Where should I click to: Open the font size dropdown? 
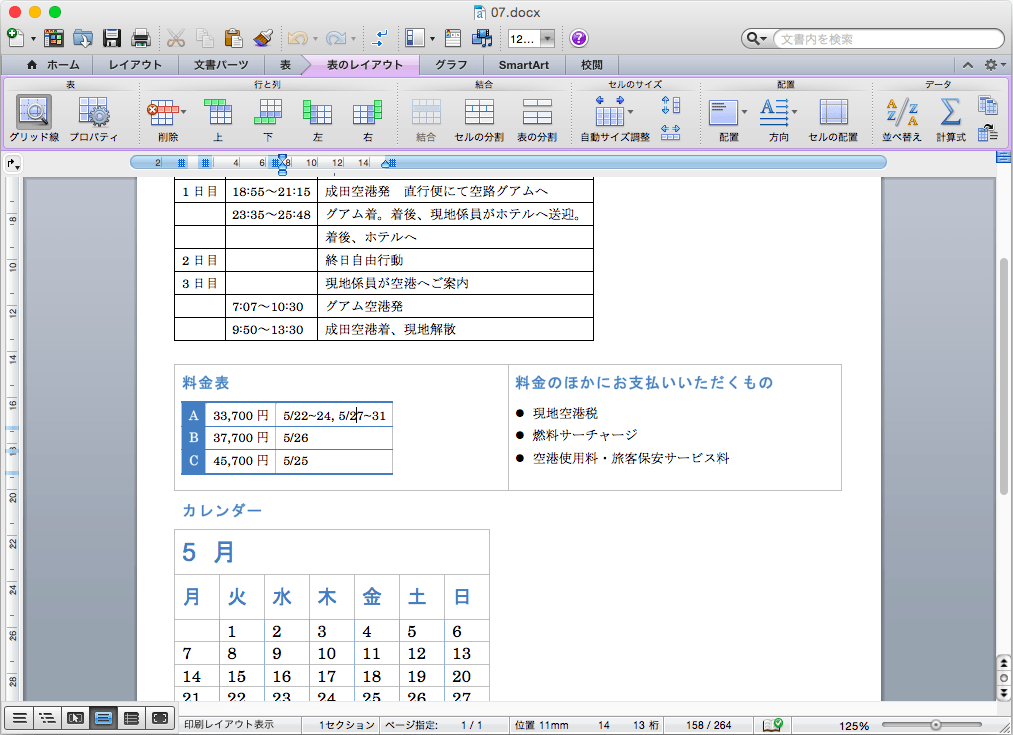548,39
